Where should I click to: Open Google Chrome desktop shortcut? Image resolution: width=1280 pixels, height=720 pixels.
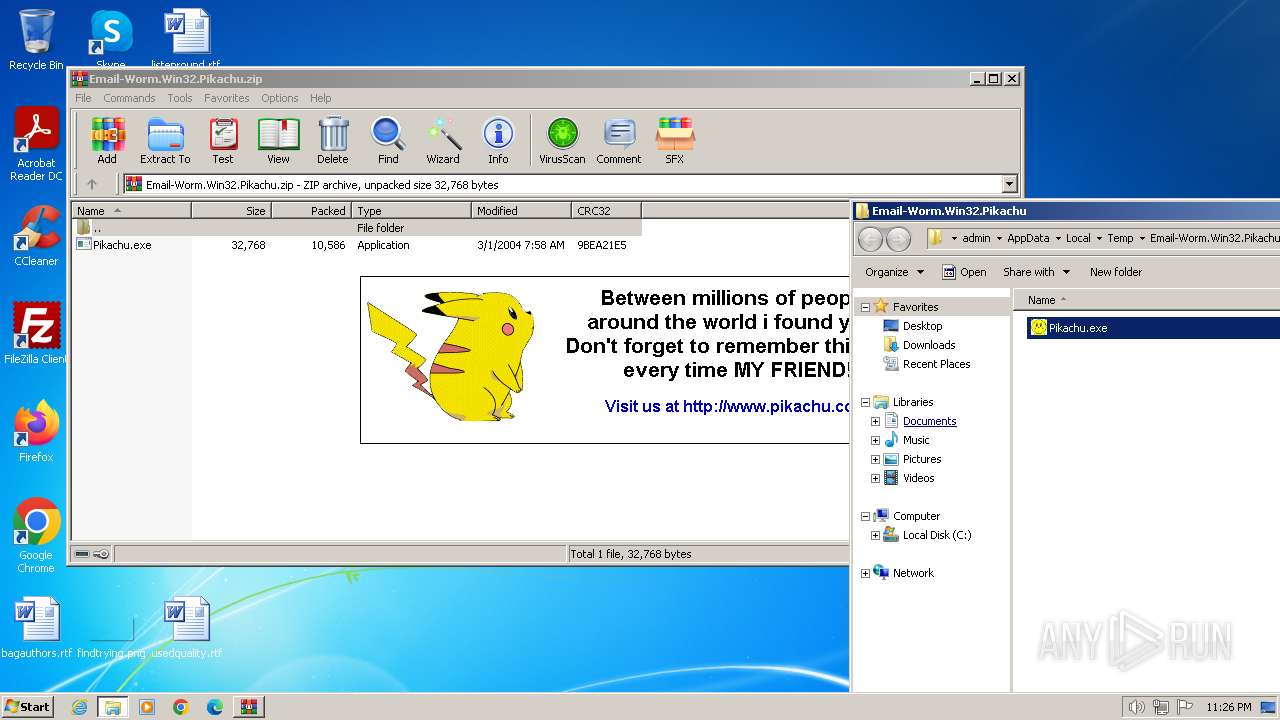pyautogui.click(x=36, y=535)
